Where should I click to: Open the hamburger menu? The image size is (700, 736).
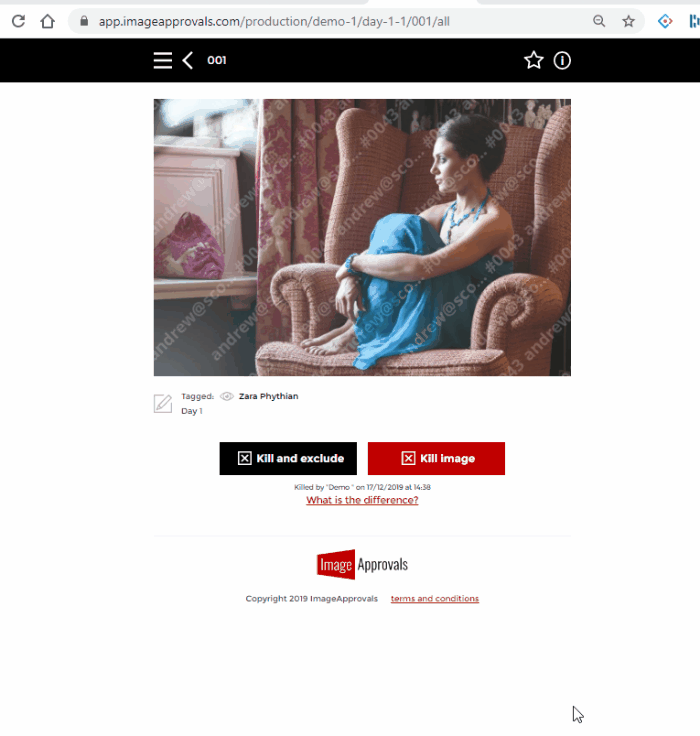162,61
